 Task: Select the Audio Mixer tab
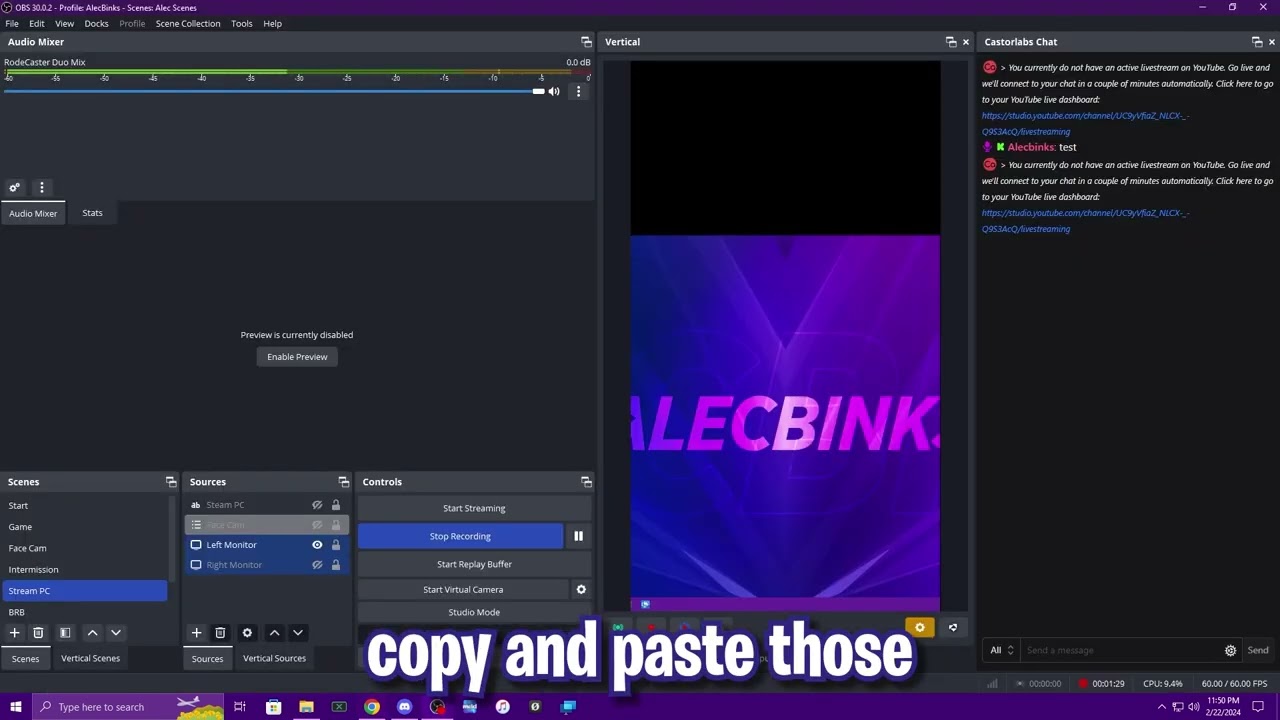pos(33,213)
